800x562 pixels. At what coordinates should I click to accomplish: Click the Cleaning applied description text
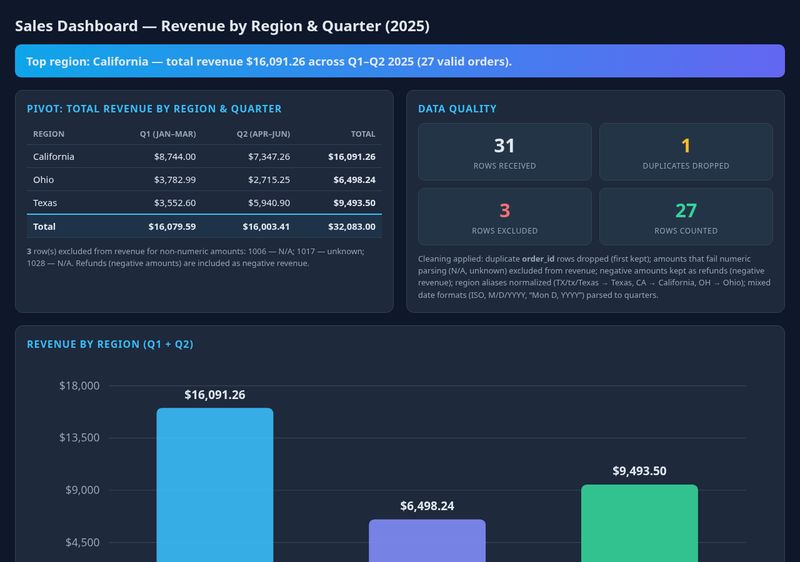[x=594, y=277]
